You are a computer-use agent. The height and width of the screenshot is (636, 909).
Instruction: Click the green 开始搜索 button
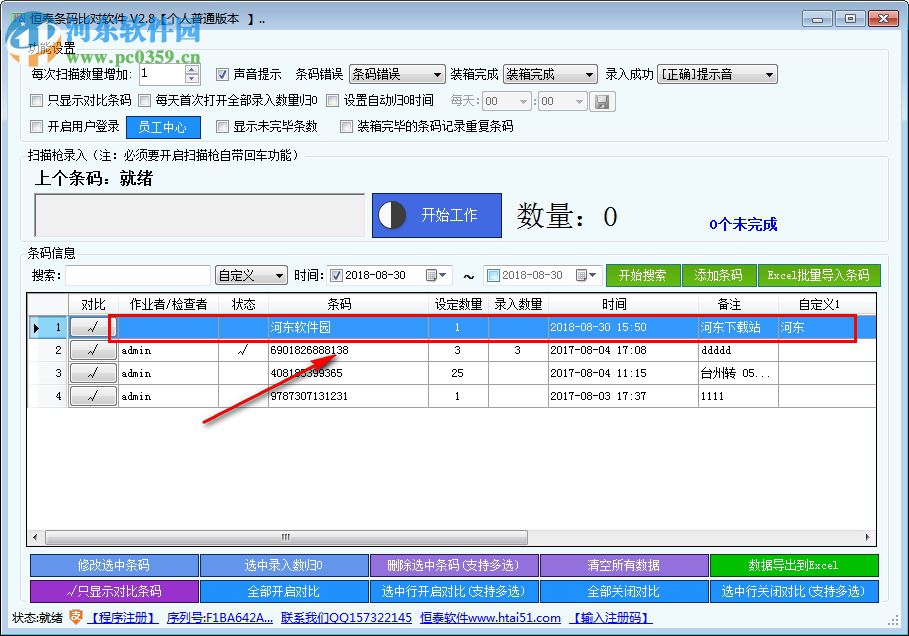click(x=643, y=275)
